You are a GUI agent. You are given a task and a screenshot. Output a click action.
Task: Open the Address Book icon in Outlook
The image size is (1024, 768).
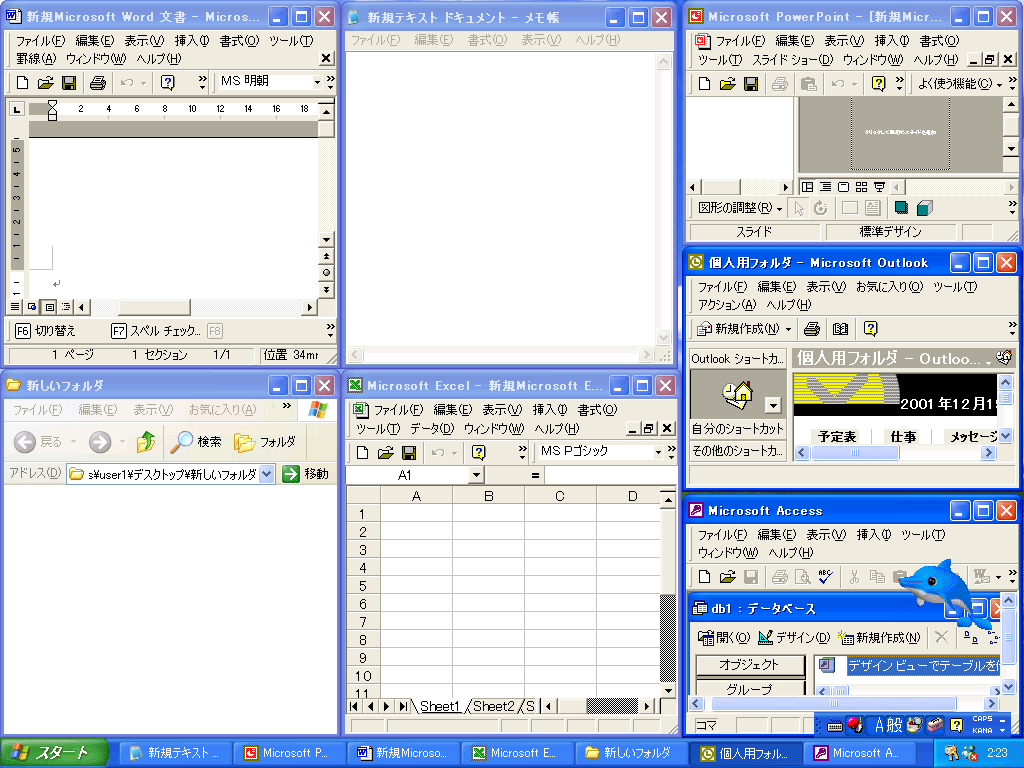click(x=840, y=328)
